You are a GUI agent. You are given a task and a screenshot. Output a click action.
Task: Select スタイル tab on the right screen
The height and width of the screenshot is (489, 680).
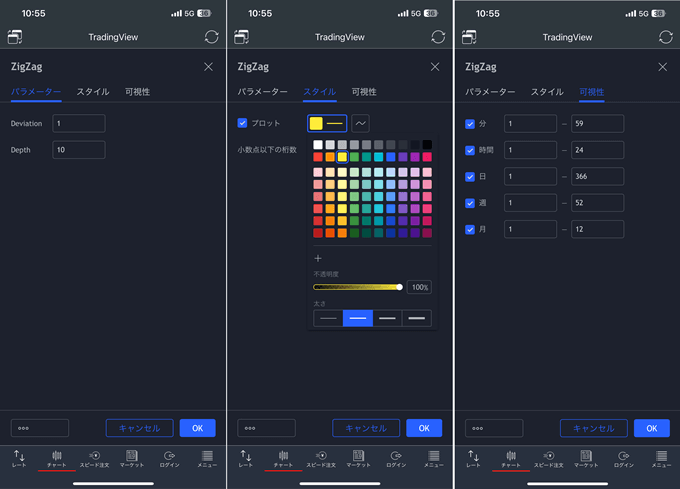click(x=547, y=92)
